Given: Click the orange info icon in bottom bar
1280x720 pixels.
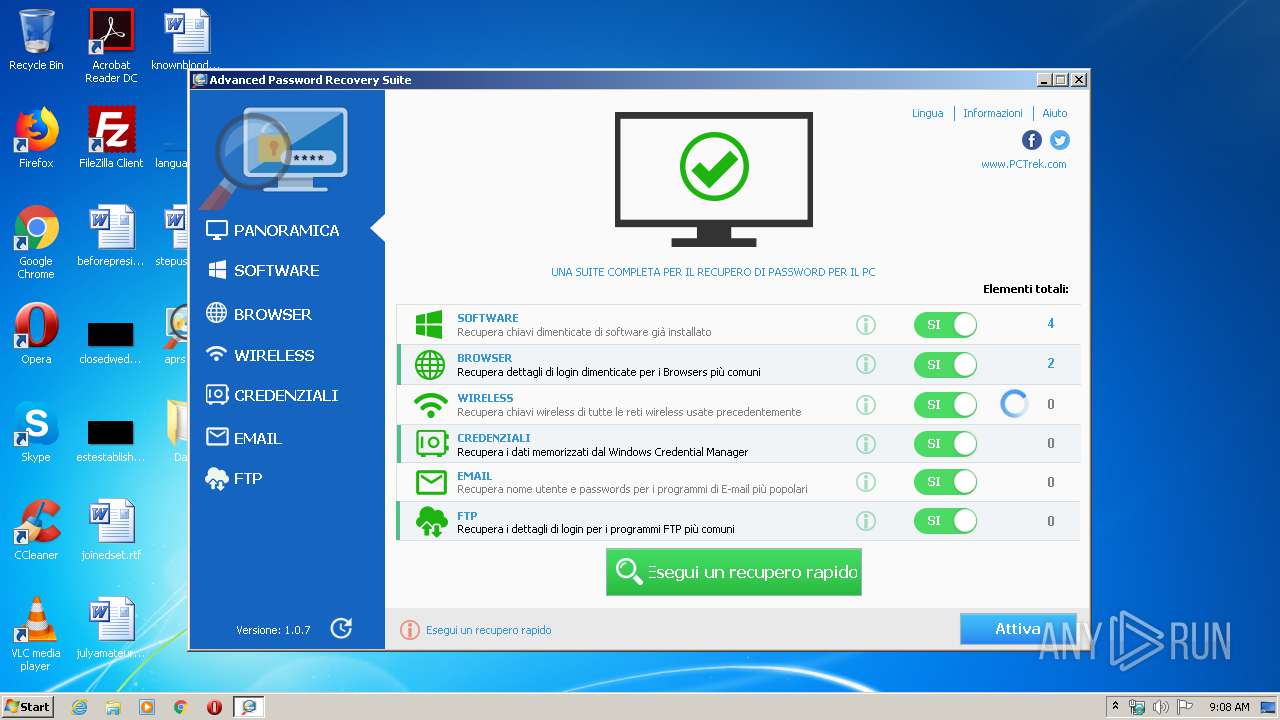Looking at the screenshot, I should (x=409, y=630).
